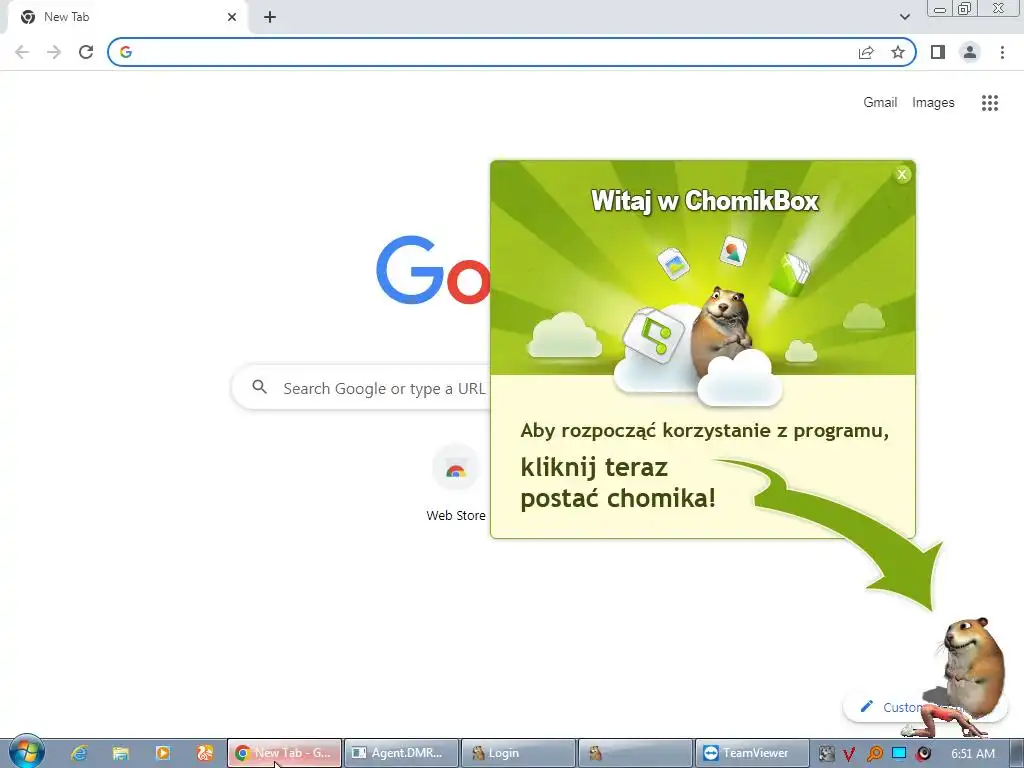Image resolution: width=1024 pixels, height=768 pixels.
Task: Close the New Tab tab
Action: click(232, 17)
